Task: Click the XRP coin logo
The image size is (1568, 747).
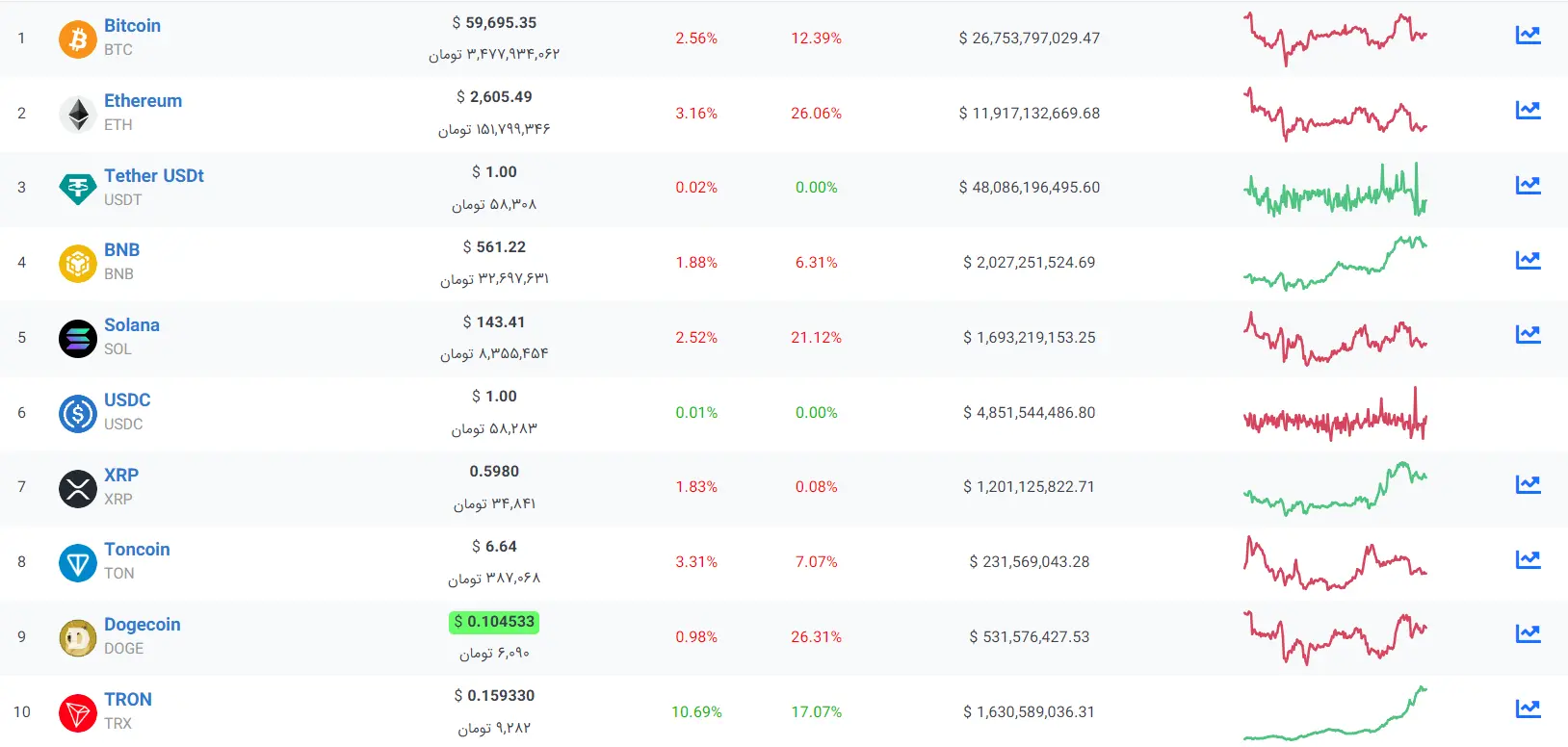Action: point(78,488)
